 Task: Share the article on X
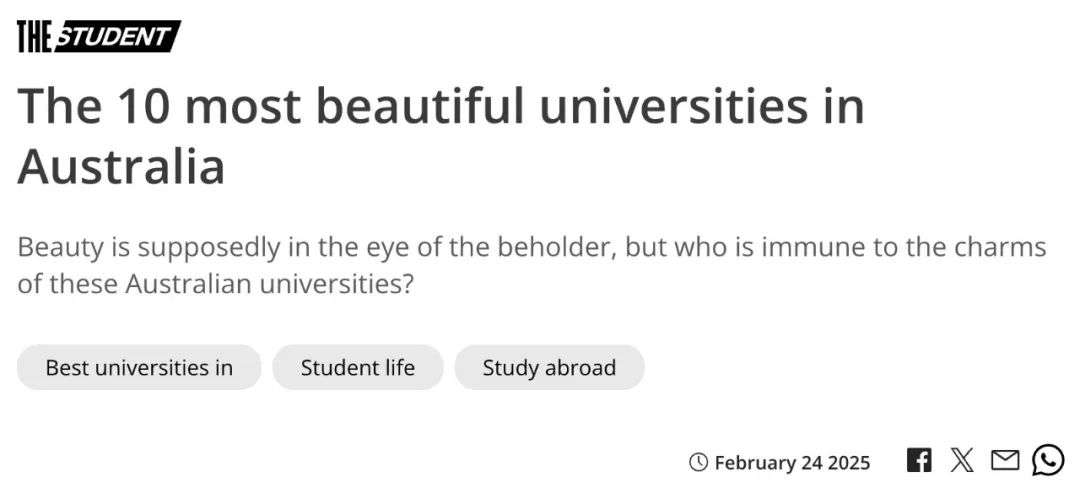(x=962, y=460)
